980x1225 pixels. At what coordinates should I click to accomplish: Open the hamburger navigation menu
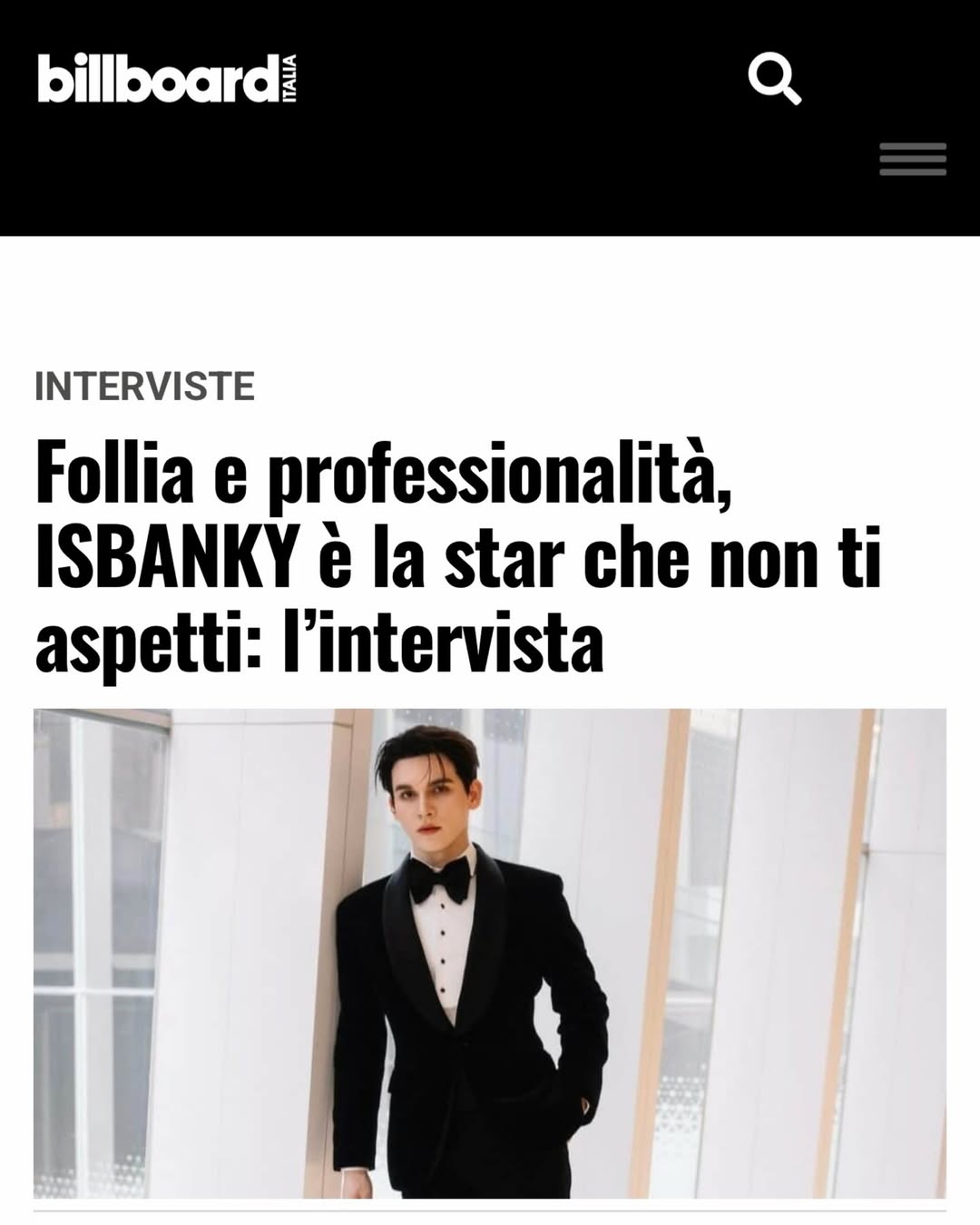click(x=913, y=159)
